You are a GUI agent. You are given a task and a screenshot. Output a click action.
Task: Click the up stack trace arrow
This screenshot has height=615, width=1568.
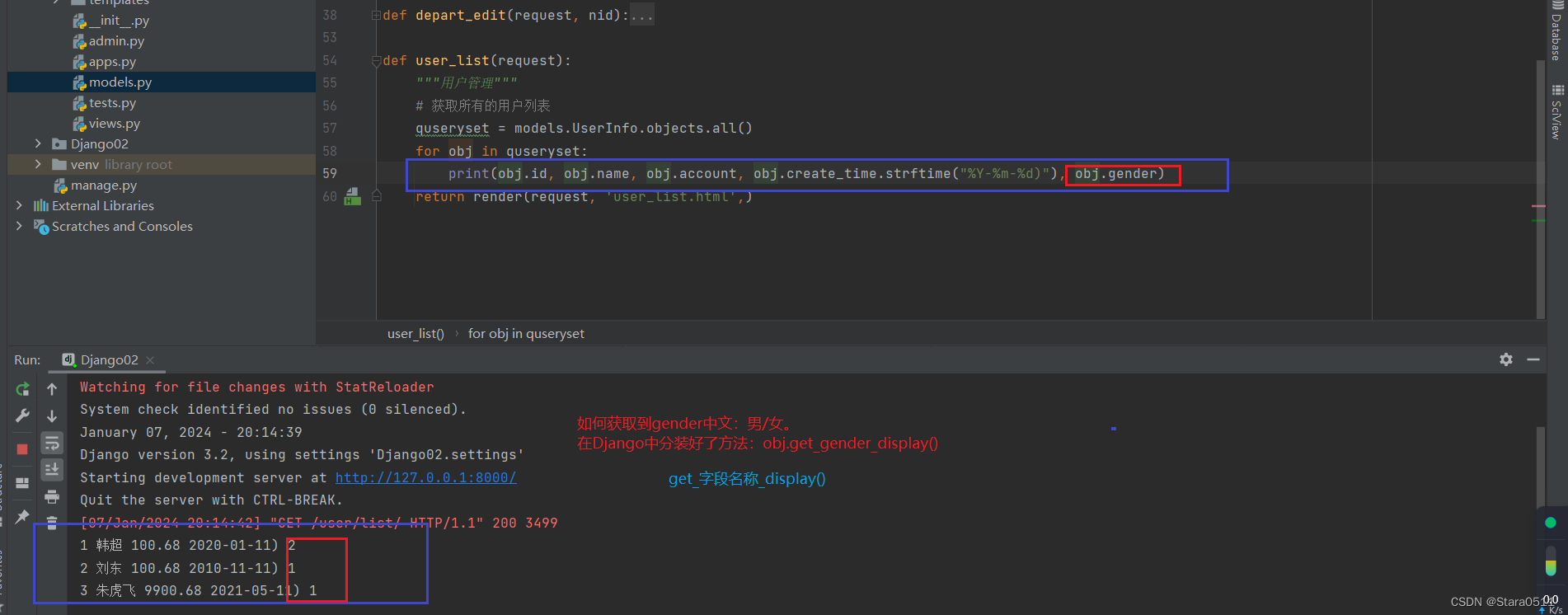pyautogui.click(x=52, y=388)
